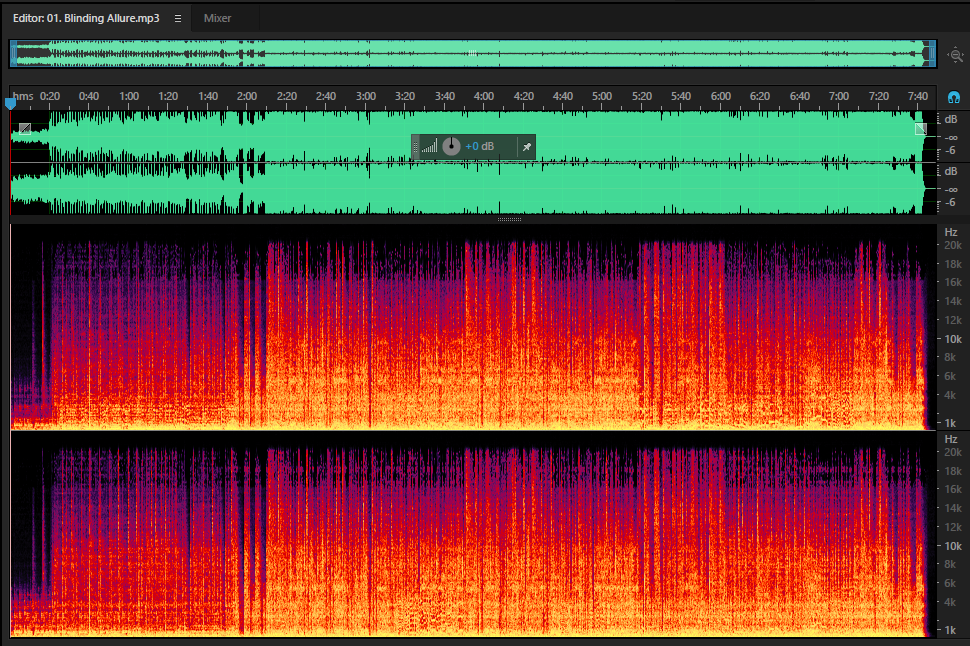This screenshot has height=646, width=970.
Task: Click the 16k label on the lower spectrogram scale
Action: [x=953, y=489]
